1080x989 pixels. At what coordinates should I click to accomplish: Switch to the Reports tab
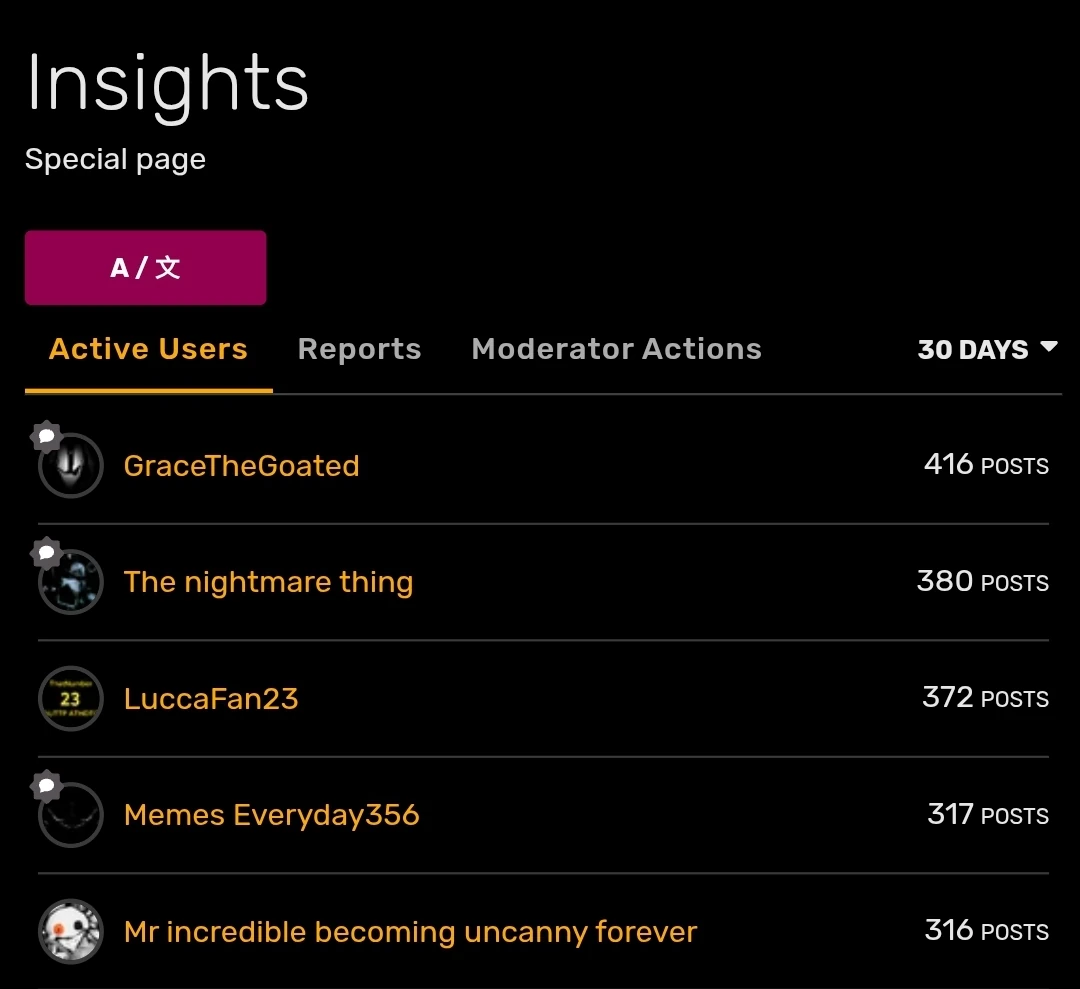pos(359,349)
